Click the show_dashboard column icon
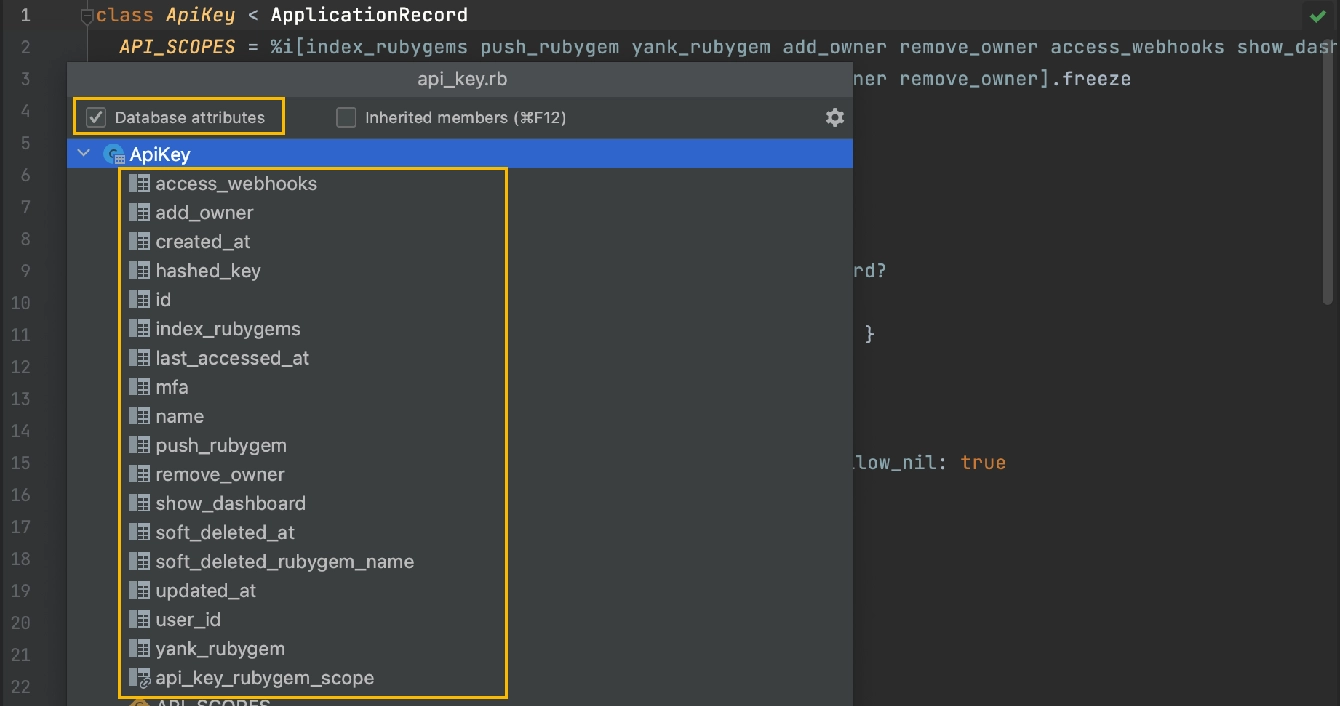 (x=140, y=503)
